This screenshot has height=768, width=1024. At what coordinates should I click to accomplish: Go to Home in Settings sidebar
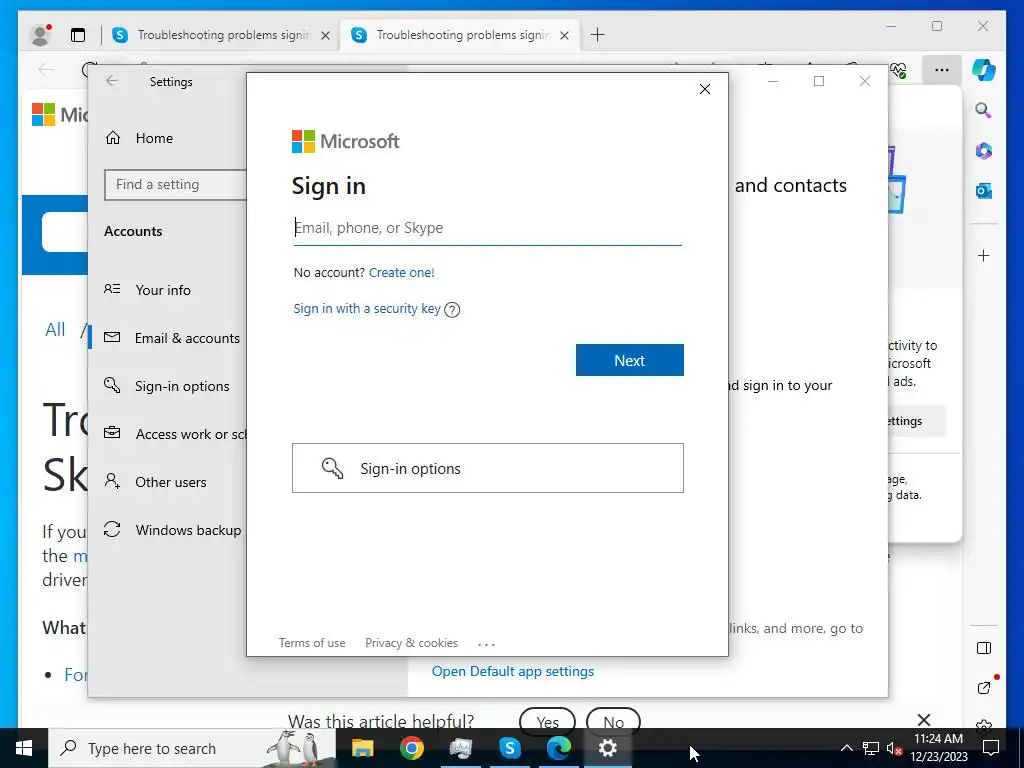154,138
